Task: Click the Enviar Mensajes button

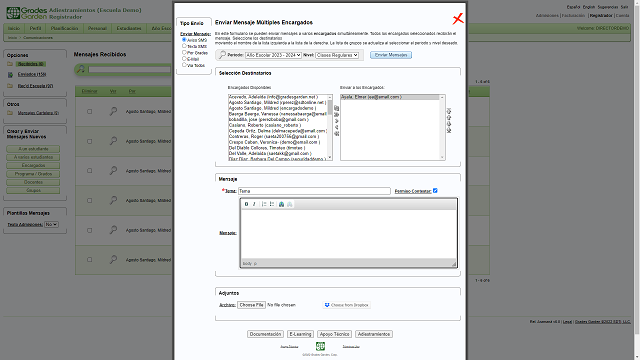Action: point(391,55)
